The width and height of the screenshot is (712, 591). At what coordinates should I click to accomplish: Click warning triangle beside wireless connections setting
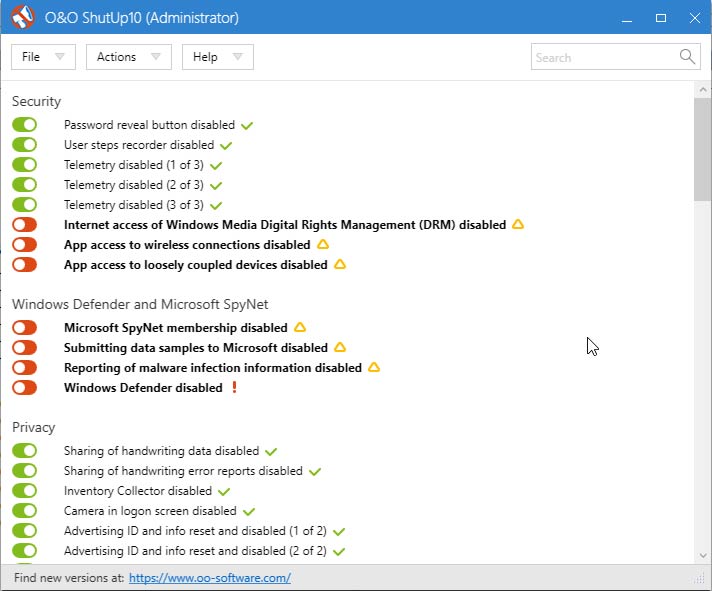click(323, 244)
